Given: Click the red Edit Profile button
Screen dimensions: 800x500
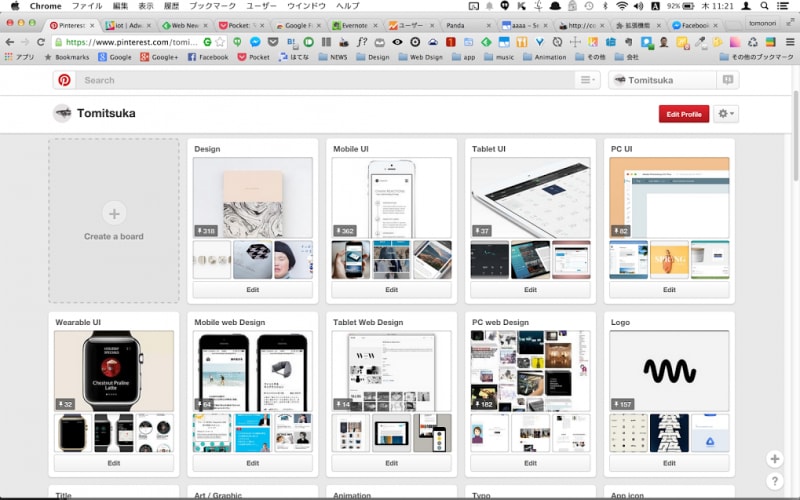Looking at the screenshot, I should [x=684, y=114].
